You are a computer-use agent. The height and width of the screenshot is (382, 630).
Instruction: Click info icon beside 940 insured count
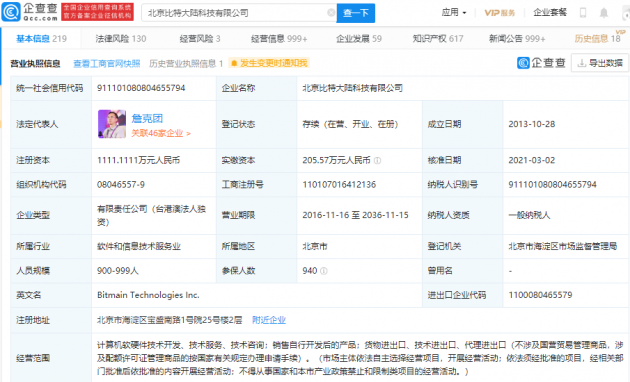323,271
